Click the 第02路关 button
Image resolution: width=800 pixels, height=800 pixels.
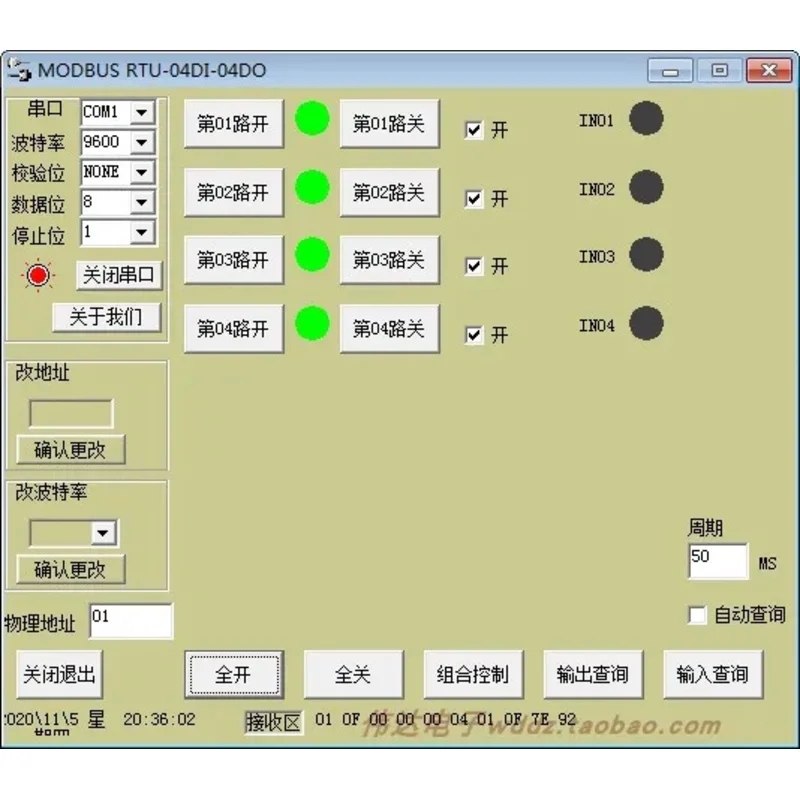(389, 192)
